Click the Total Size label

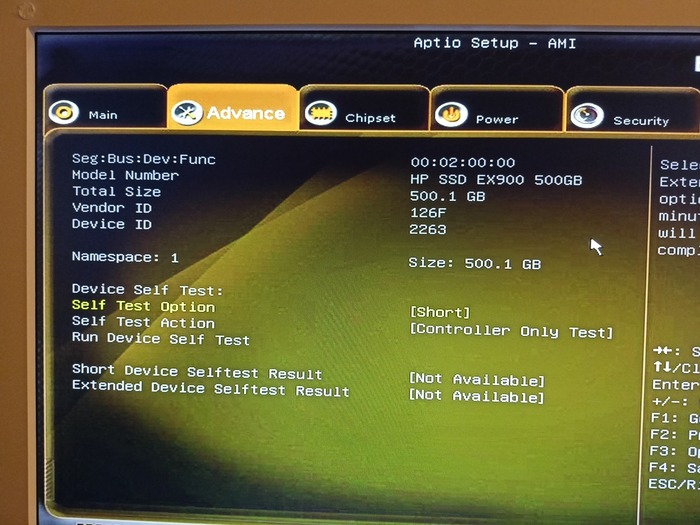pyautogui.click(x=116, y=192)
